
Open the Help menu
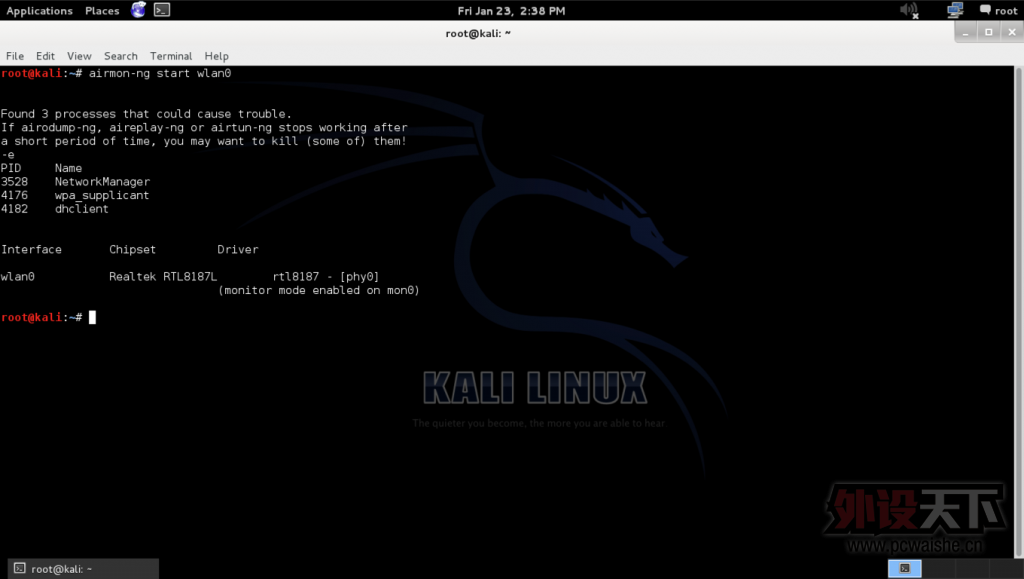tap(216, 56)
